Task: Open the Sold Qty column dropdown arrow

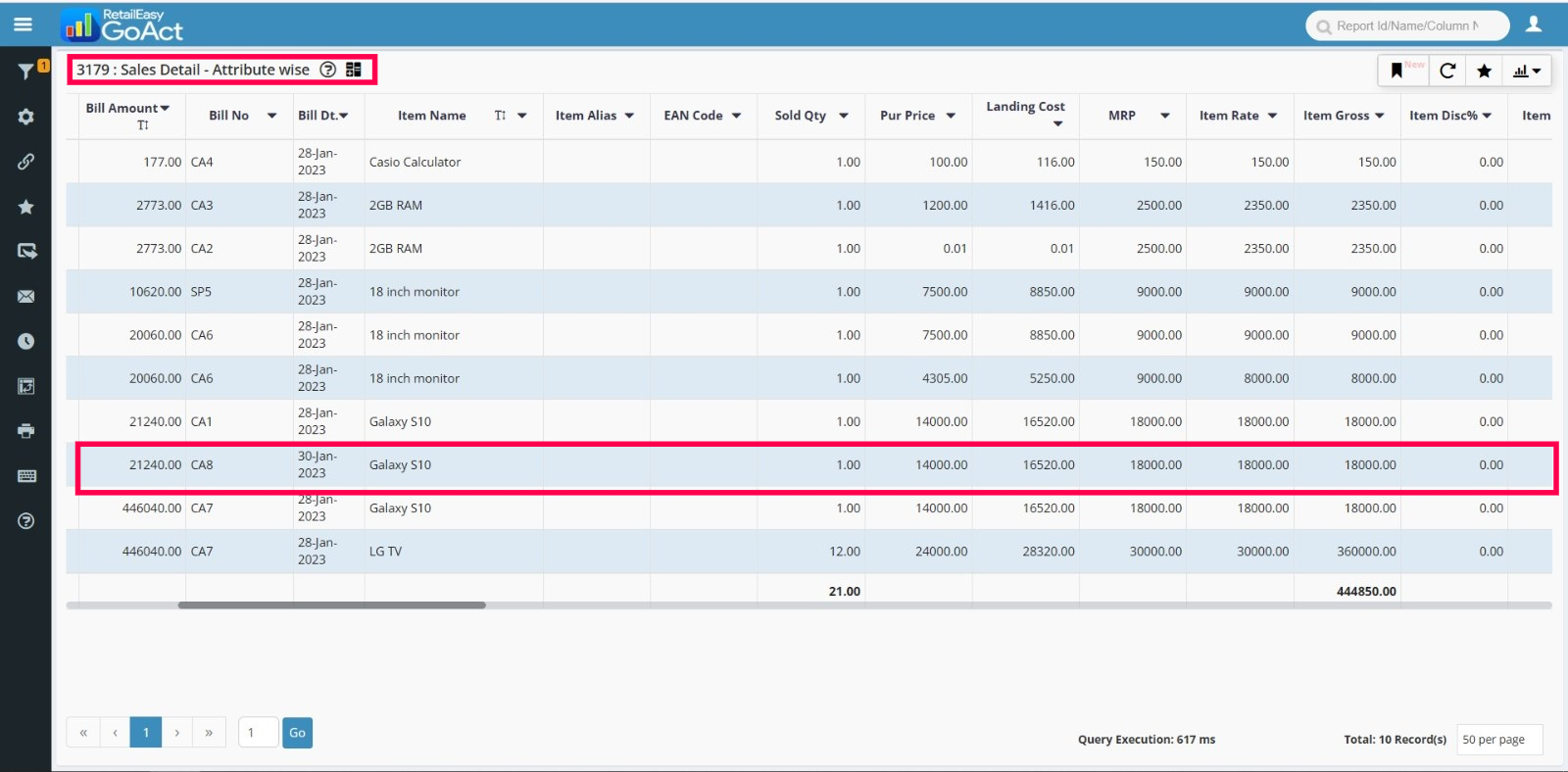Action: click(x=843, y=116)
